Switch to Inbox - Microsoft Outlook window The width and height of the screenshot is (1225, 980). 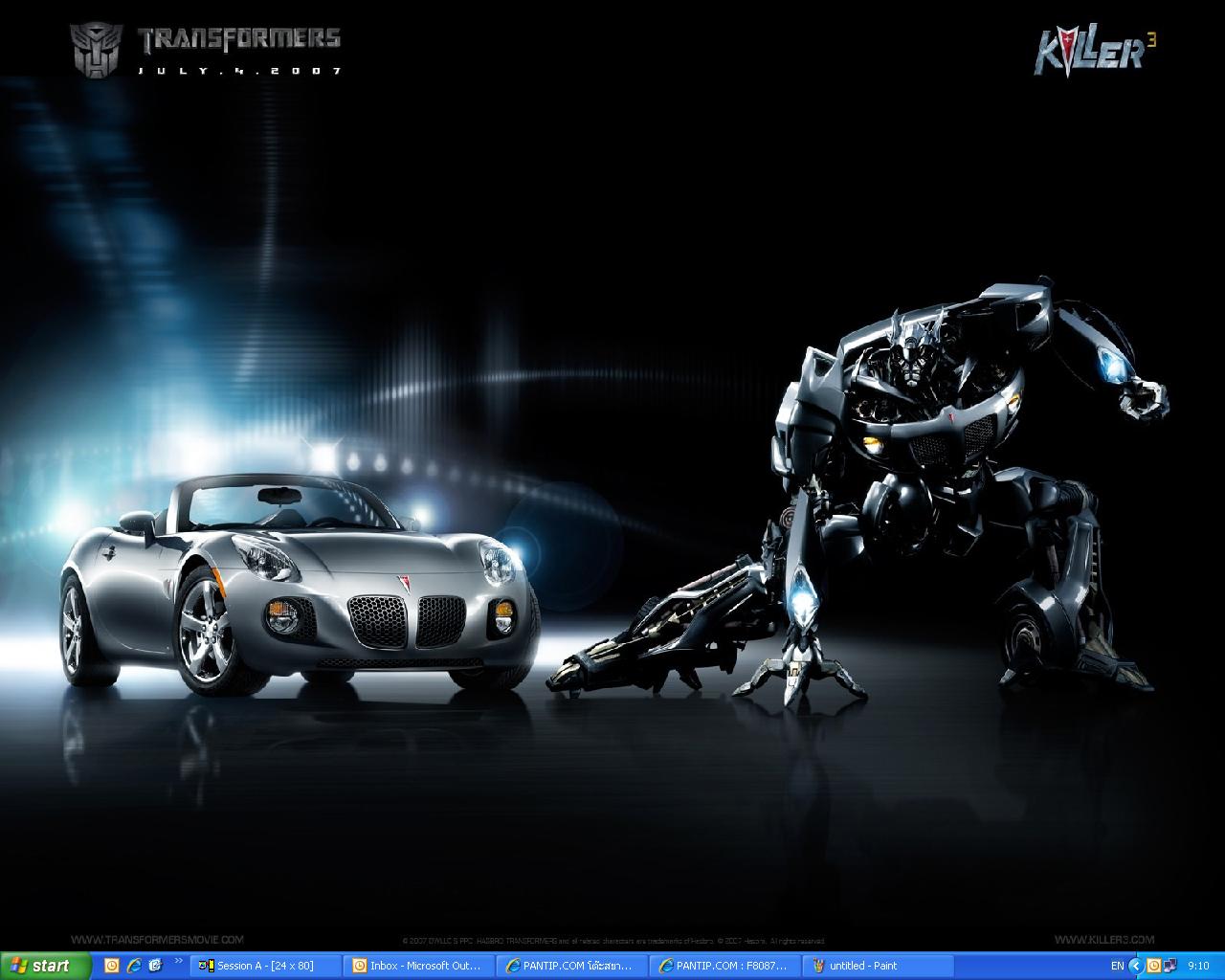(x=418, y=966)
